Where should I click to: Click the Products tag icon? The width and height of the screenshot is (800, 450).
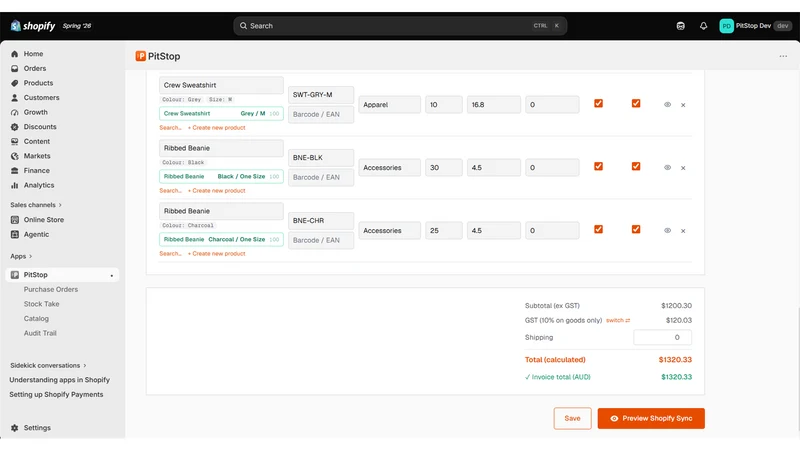point(14,83)
